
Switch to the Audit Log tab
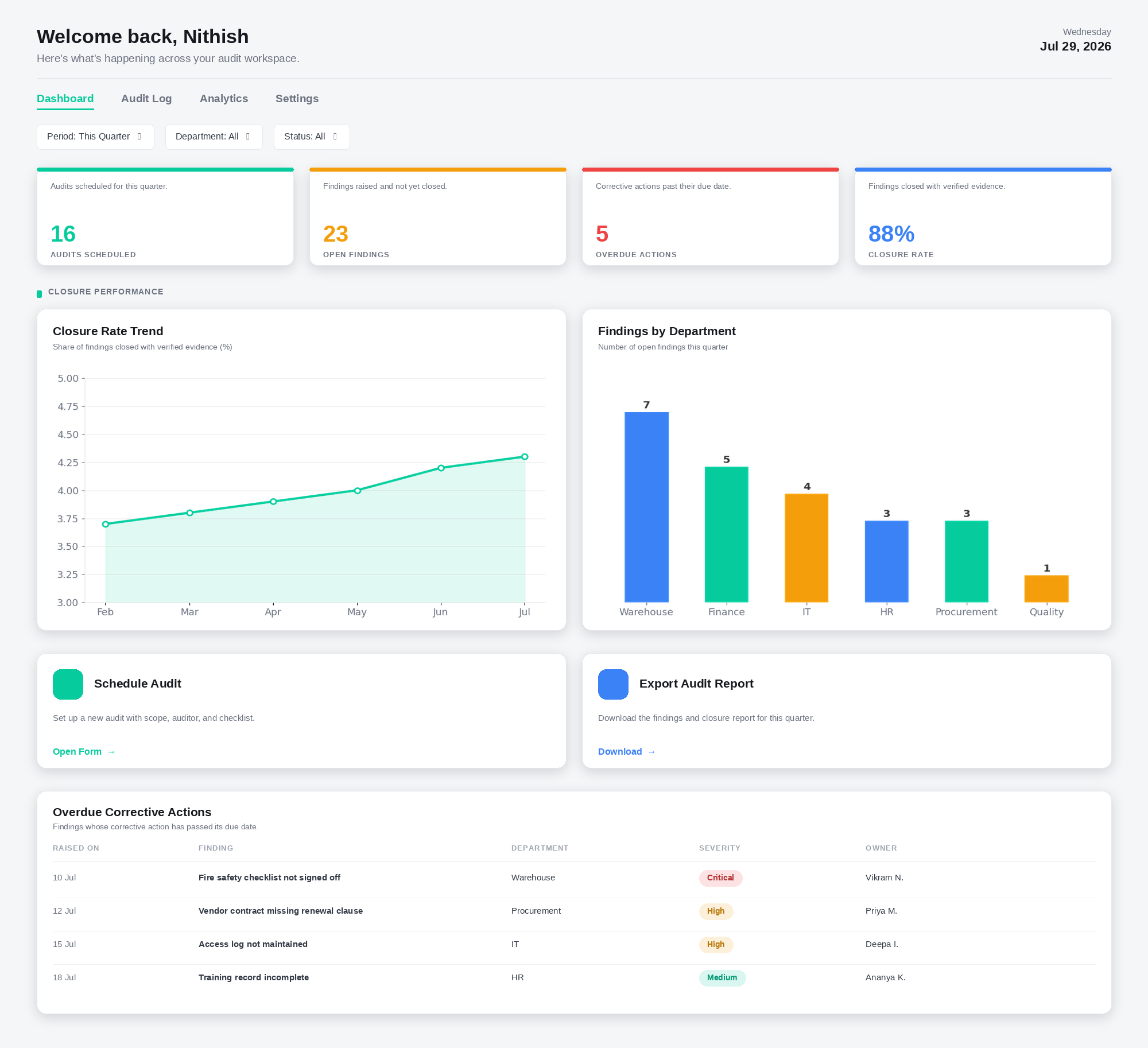(x=146, y=99)
